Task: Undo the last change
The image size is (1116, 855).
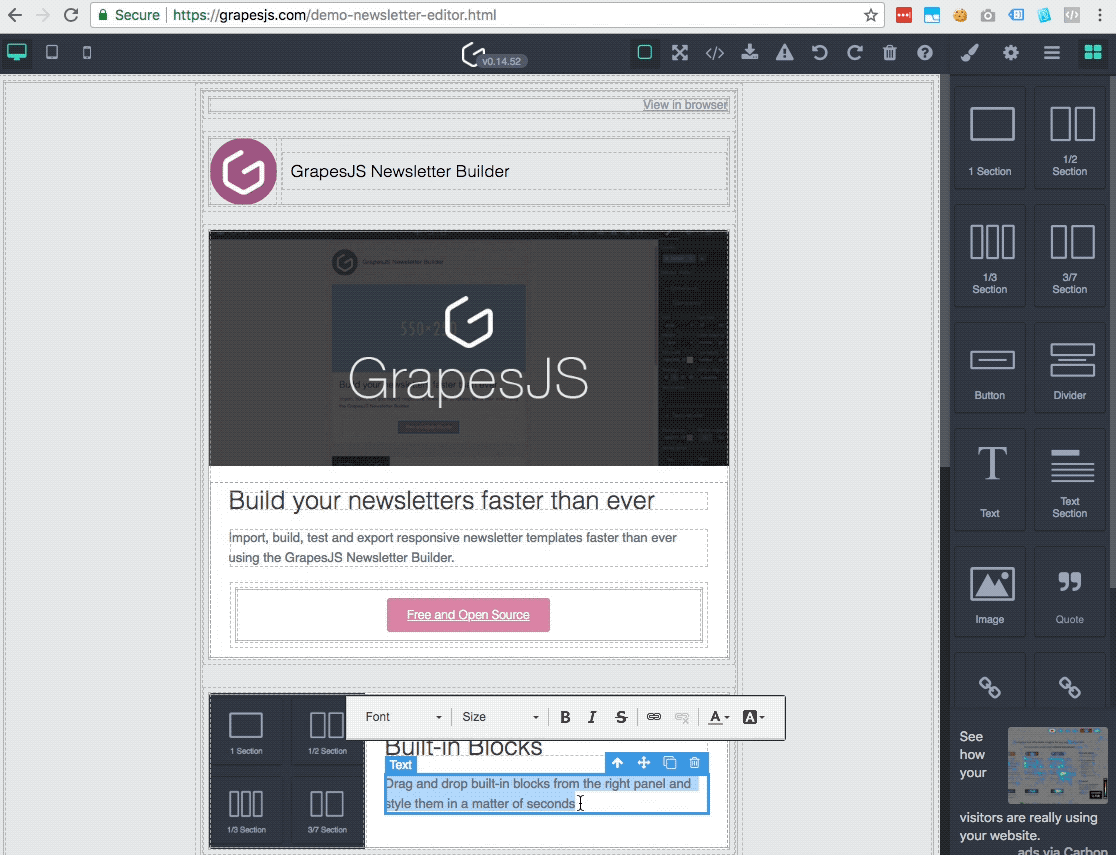Action: (819, 52)
